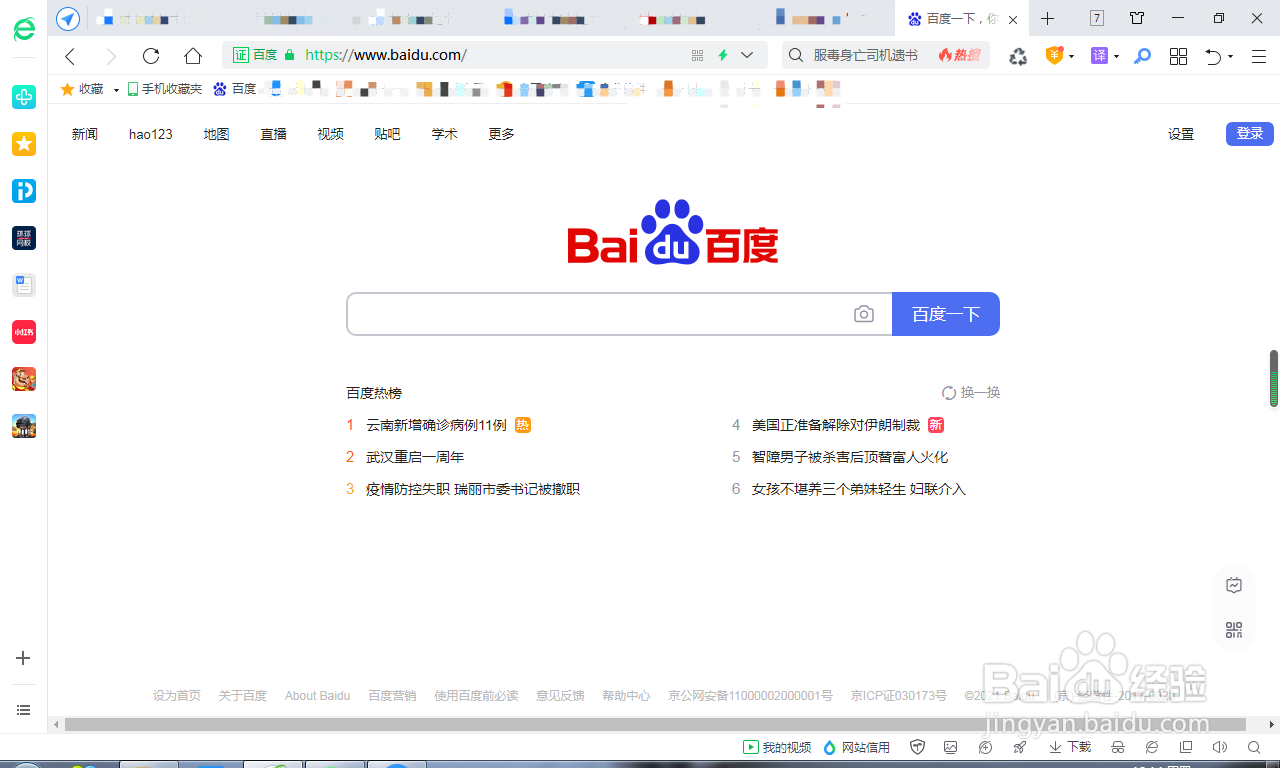Click the 百度 bookmark in bookmarks bar
This screenshot has height=768, width=1280.
(235, 89)
